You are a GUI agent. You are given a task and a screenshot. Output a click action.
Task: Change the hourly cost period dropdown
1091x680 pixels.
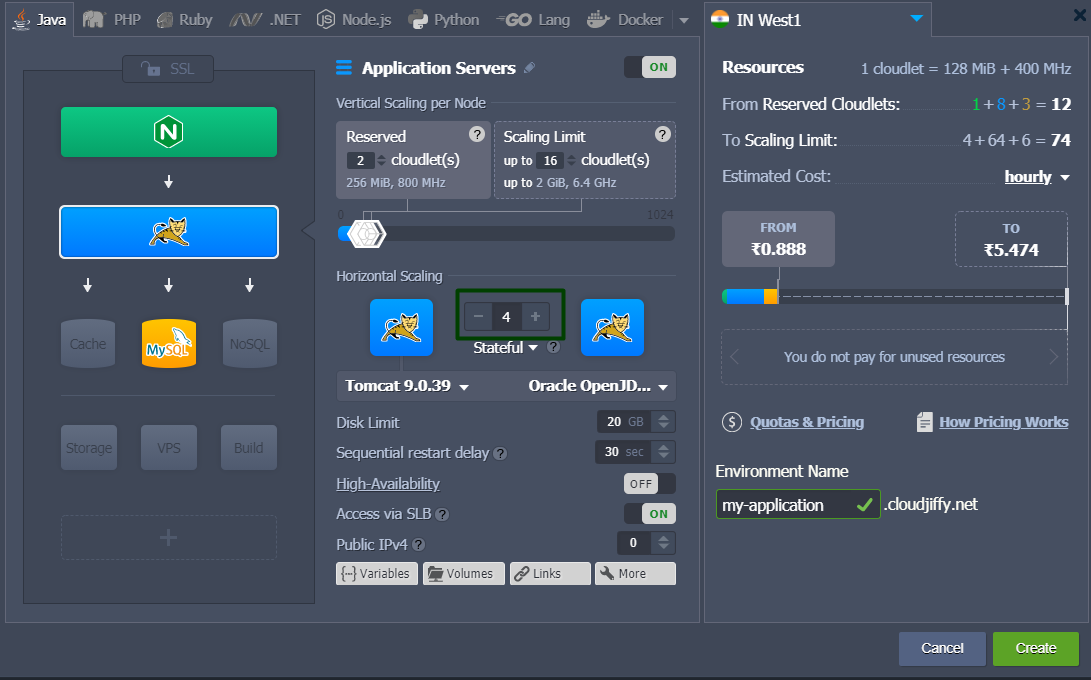tap(1037, 177)
